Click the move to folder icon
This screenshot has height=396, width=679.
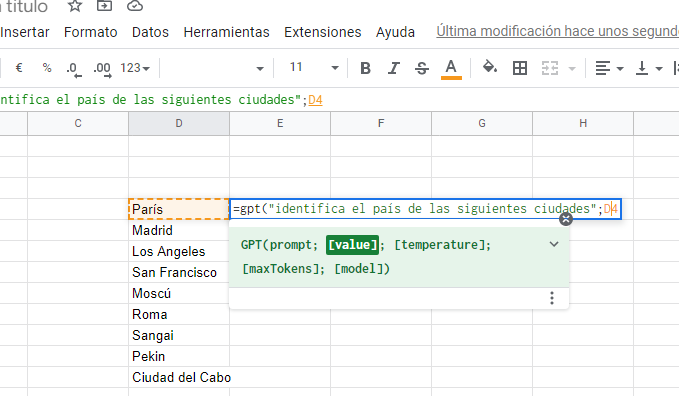[x=104, y=6]
